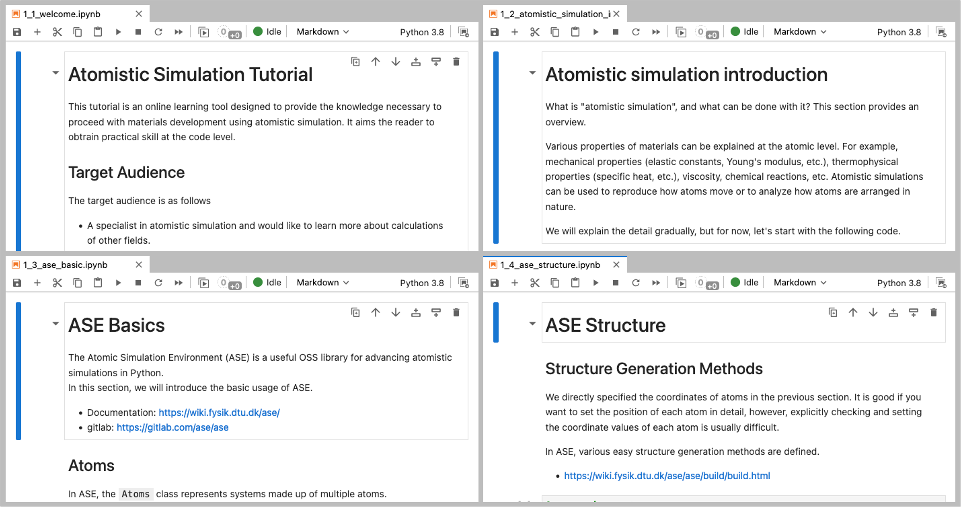Restart and run all cells in 1_1_welcome

[178, 32]
